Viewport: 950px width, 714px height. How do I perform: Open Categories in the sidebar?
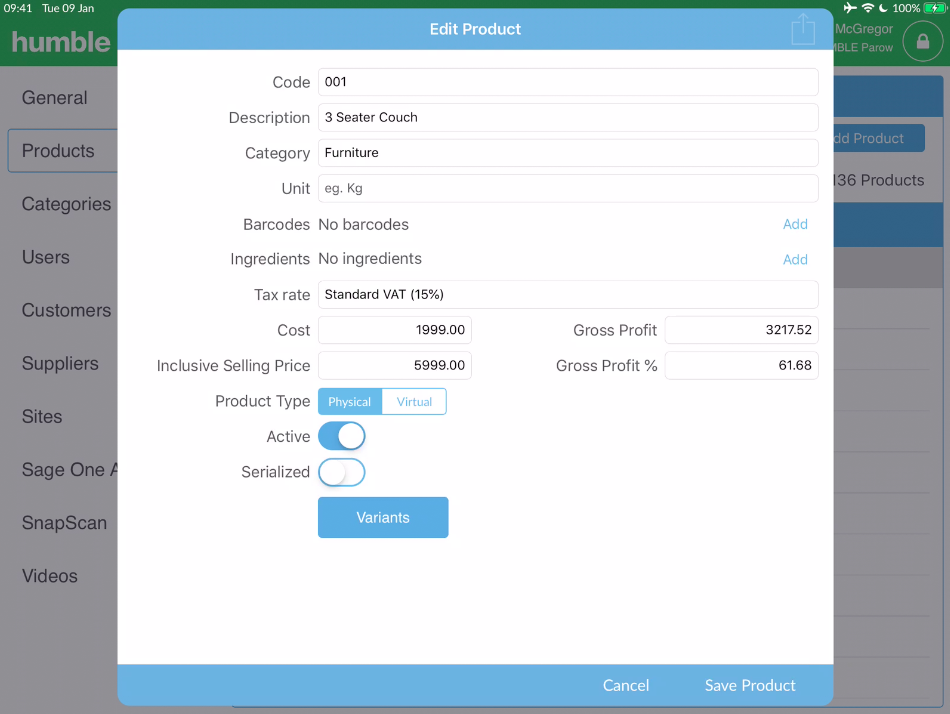coord(66,204)
